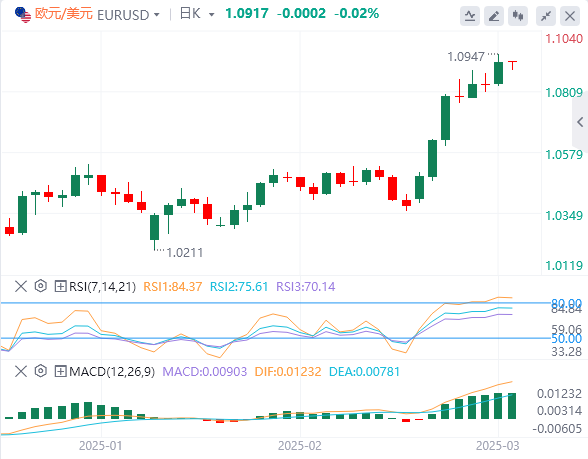588x459 pixels.
Task: Open the indicator line chart tool
Action: pos(470,16)
